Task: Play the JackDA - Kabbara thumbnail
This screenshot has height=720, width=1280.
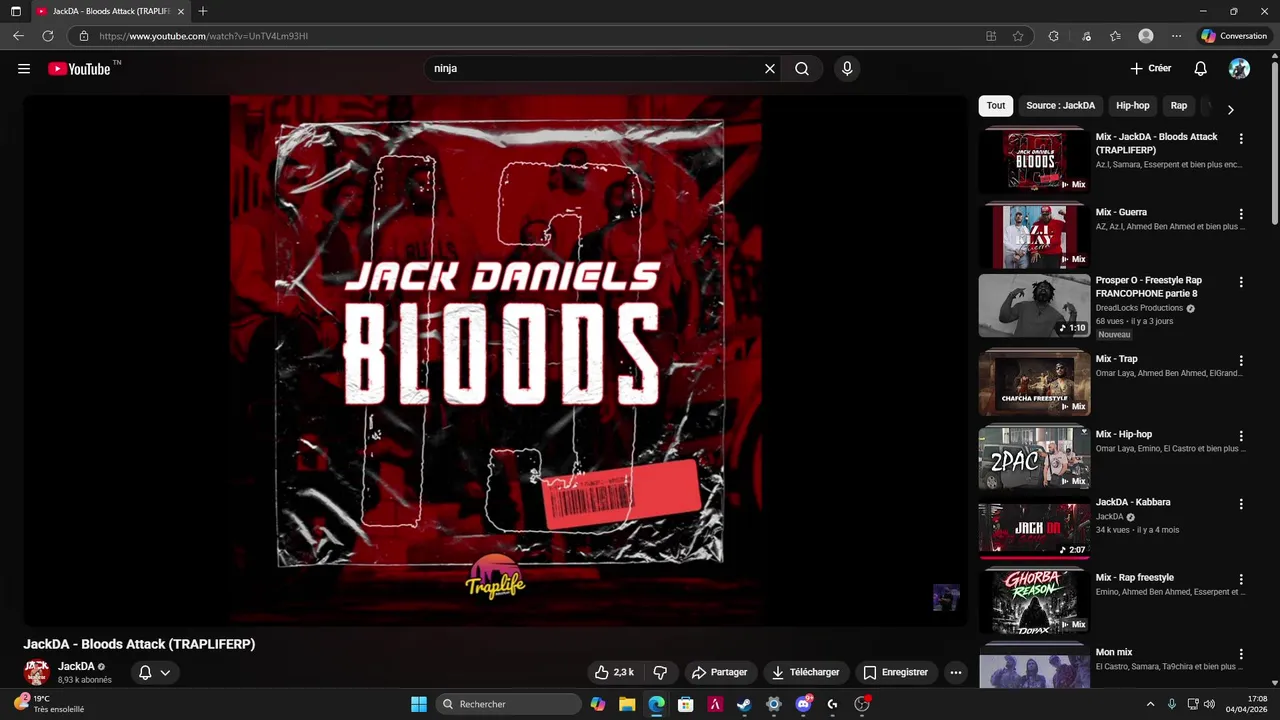Action: pos(1034,530)
